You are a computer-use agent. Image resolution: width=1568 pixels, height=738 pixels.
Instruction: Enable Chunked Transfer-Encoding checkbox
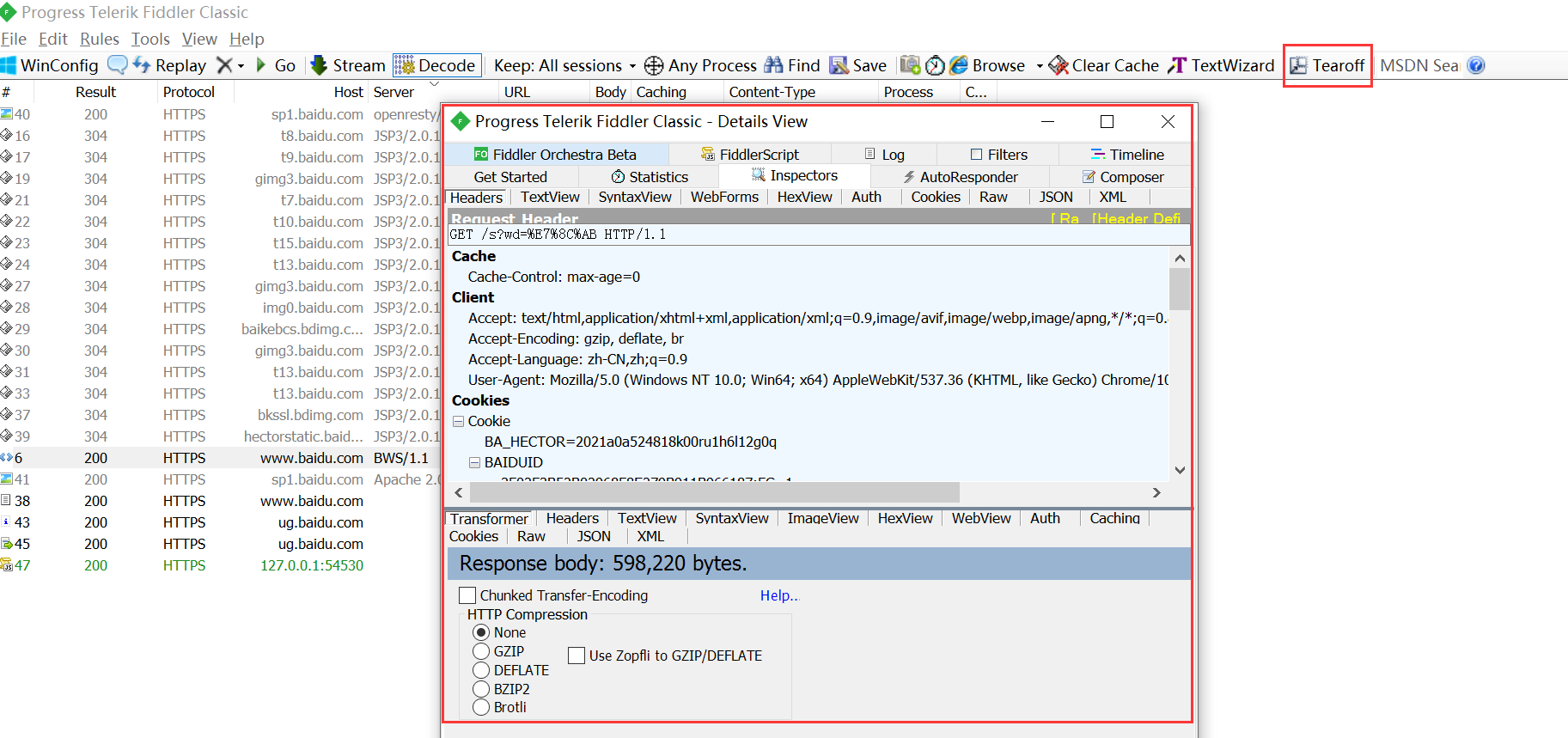467,595
